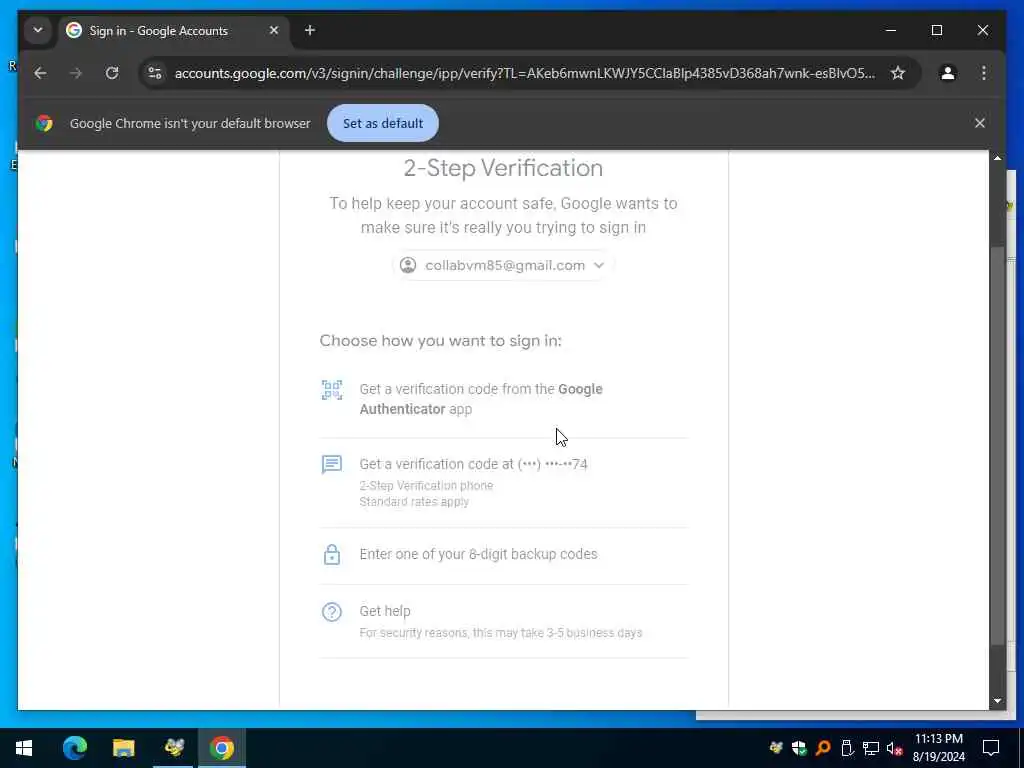Open the network tray icon
1024x768 pixels.
tap(871, 748)
